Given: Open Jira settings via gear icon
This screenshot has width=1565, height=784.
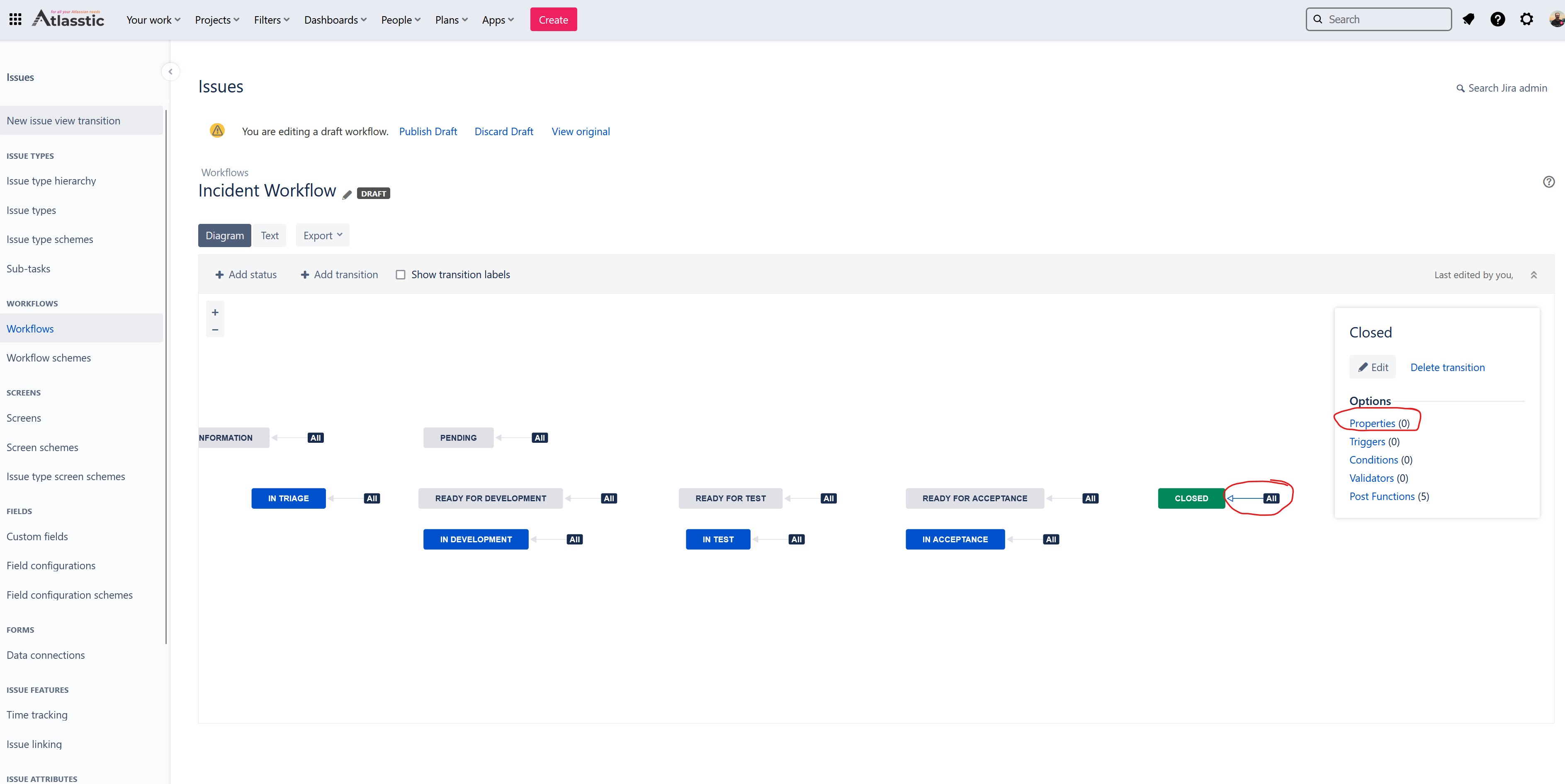Looking at the screenshot, I should [x=1527, y=19].
